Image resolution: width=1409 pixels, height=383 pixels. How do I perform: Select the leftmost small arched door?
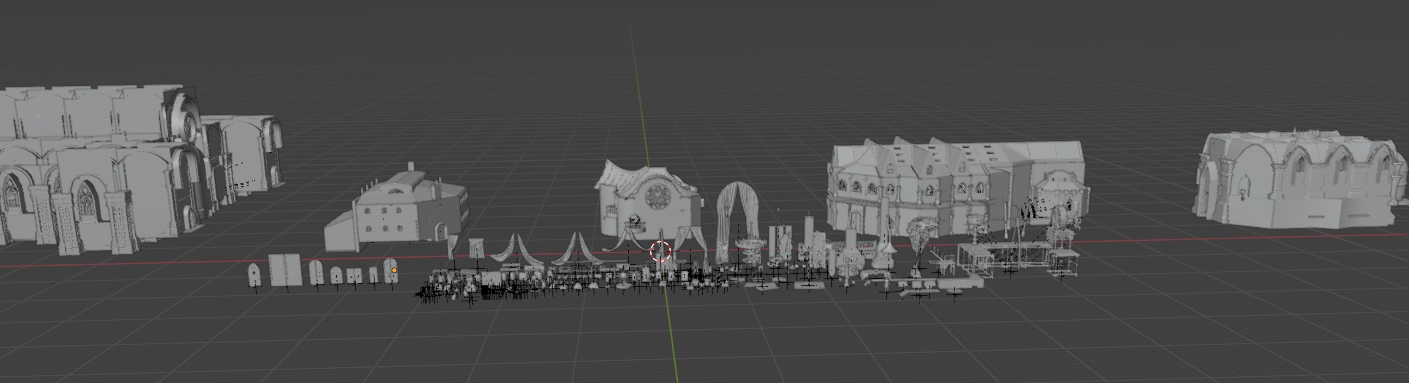tap(254, 275)
